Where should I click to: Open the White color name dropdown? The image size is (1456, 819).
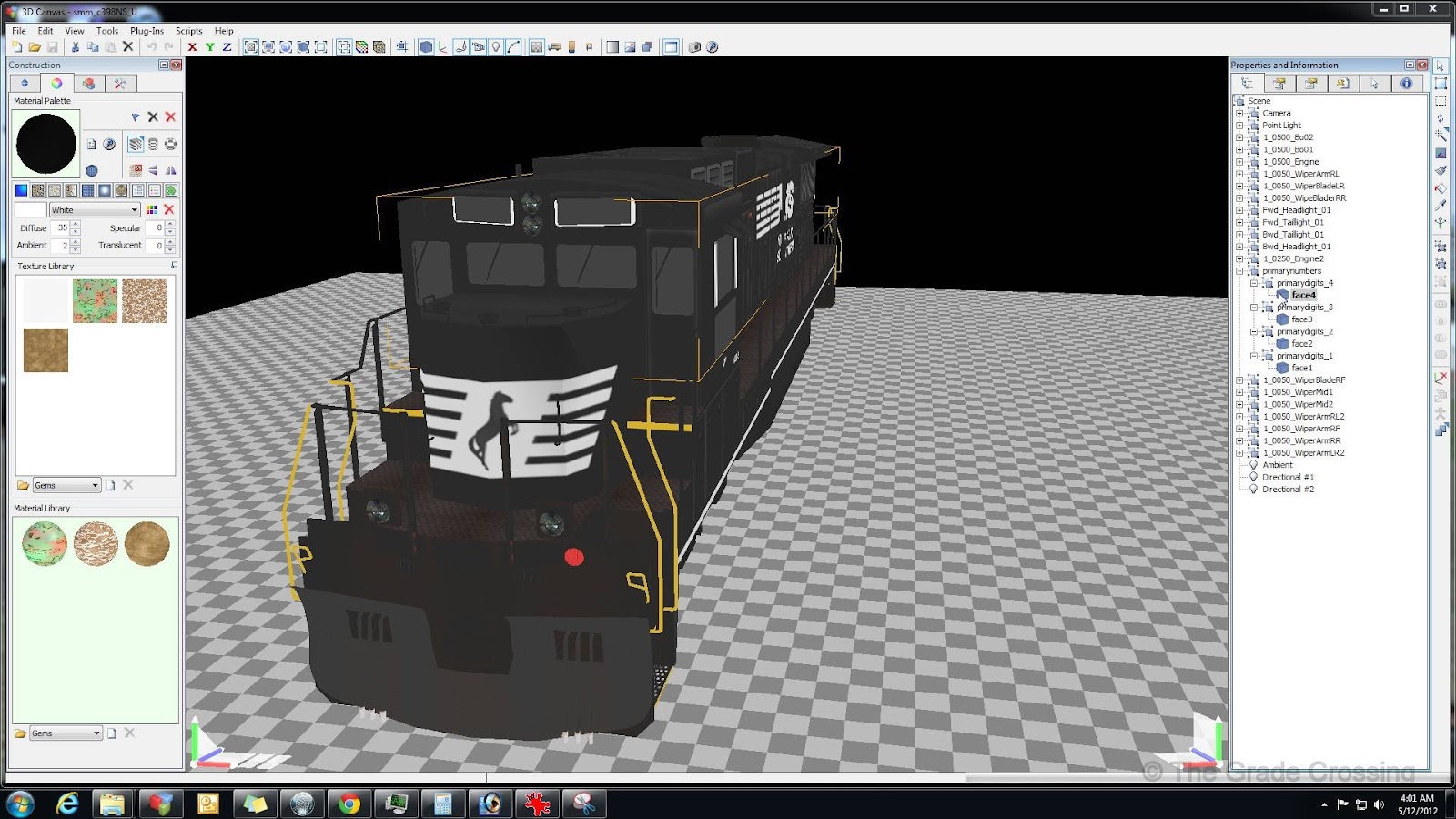coord(95,210)
